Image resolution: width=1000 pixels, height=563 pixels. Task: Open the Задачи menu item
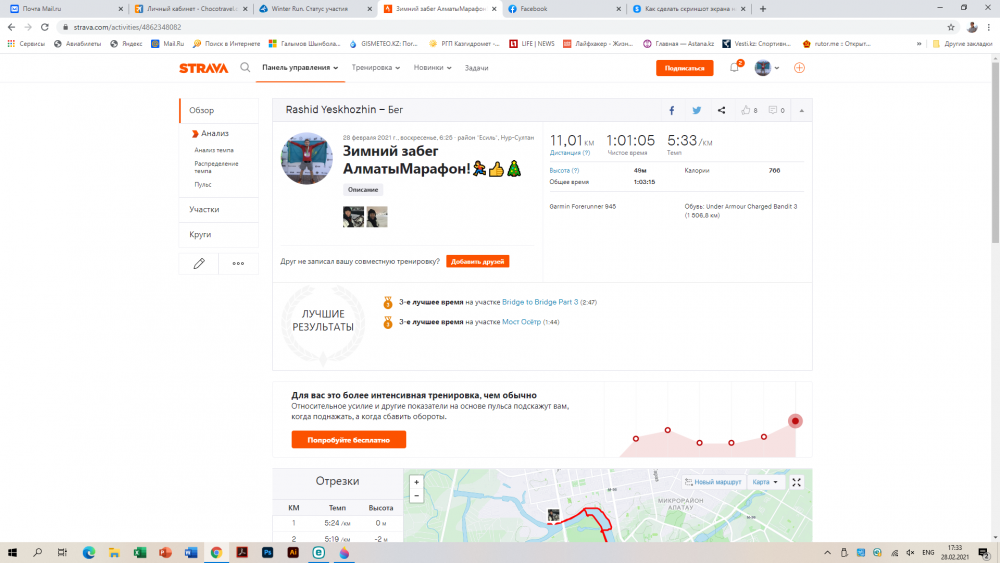[476, 68]
